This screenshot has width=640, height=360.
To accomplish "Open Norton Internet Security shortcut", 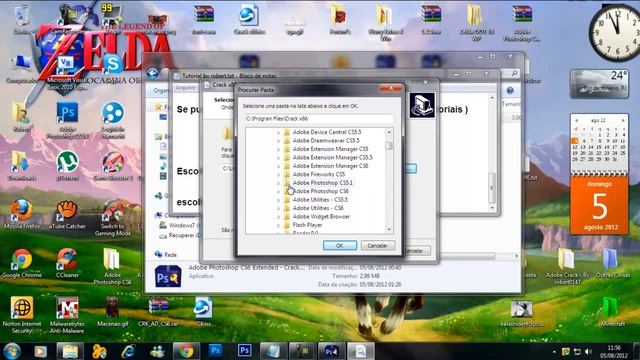I will [22, 315].
